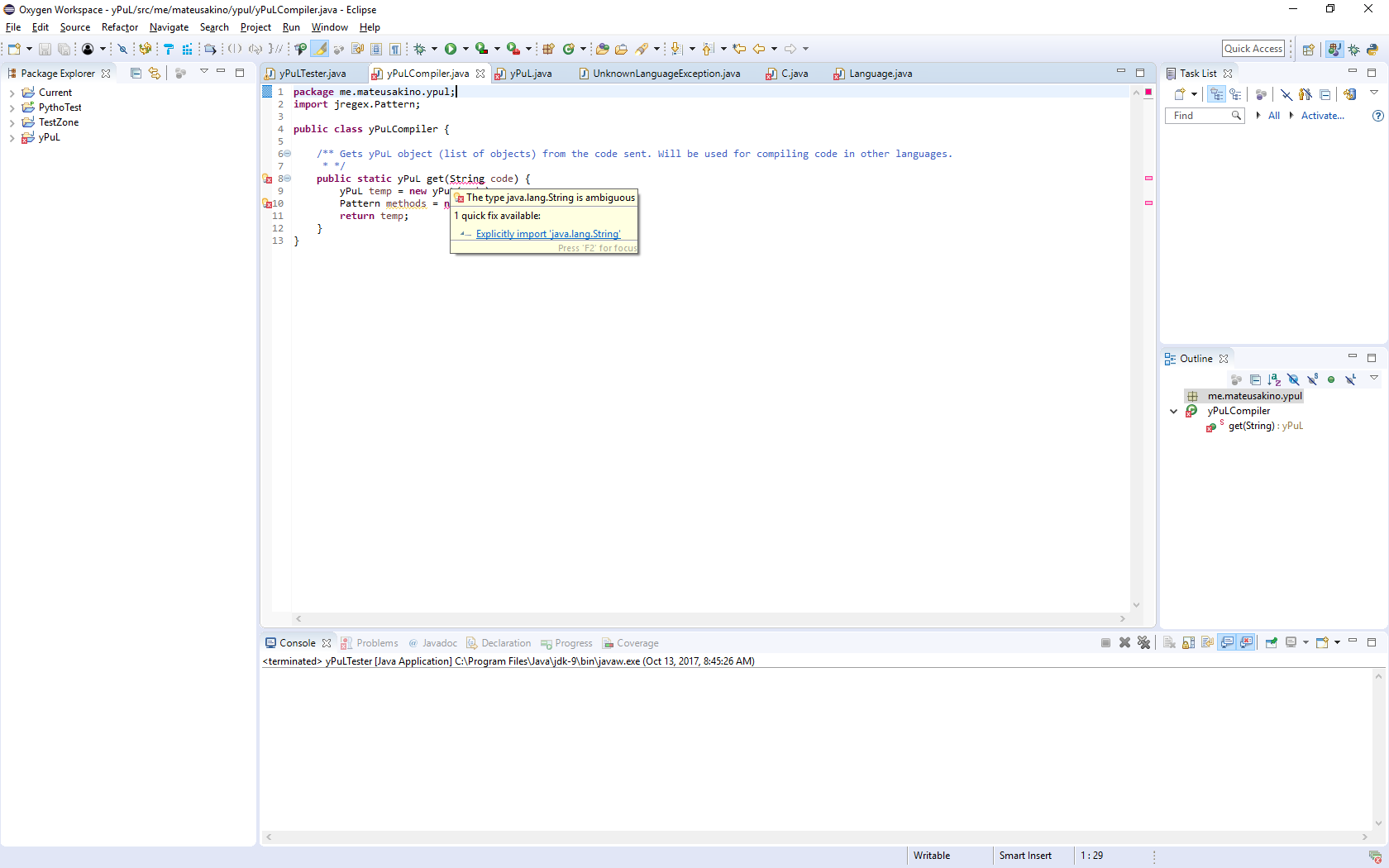Click the green Run button in toolbar
Image resolution: width=1389 pixels, height=868 pixels.
pos(451,49)
